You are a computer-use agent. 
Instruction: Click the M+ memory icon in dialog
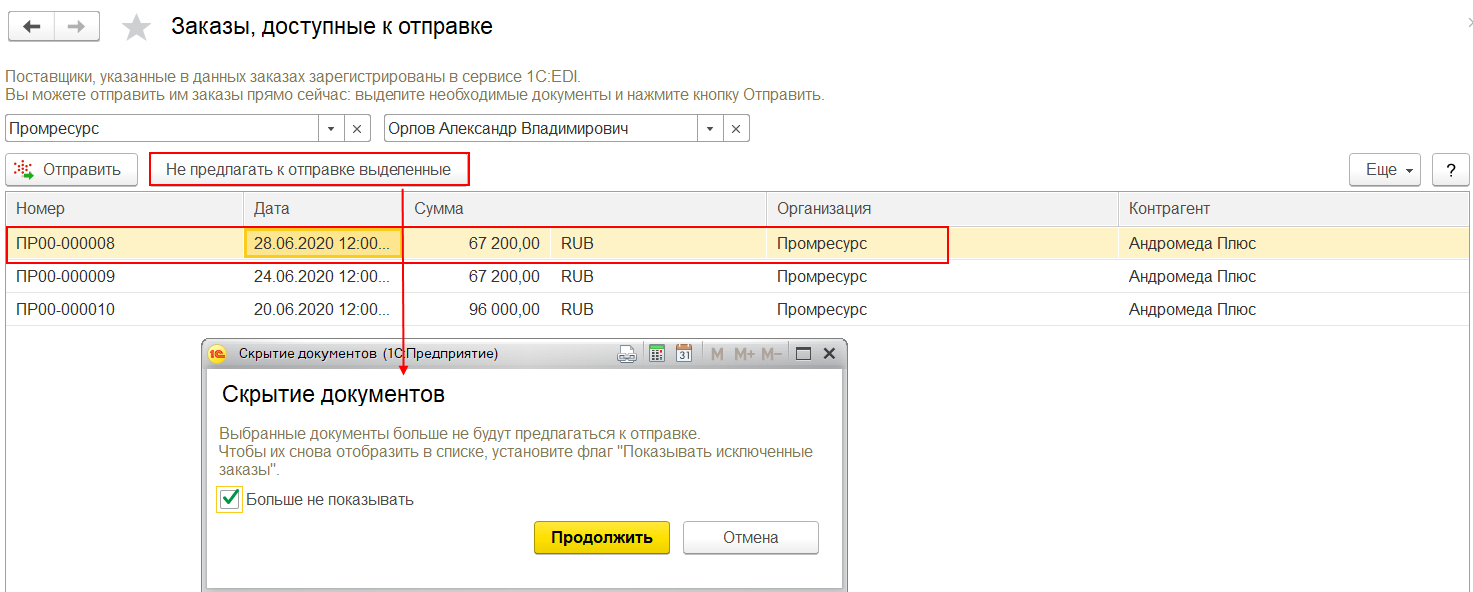pyautogui.click(x=744, y=354)
